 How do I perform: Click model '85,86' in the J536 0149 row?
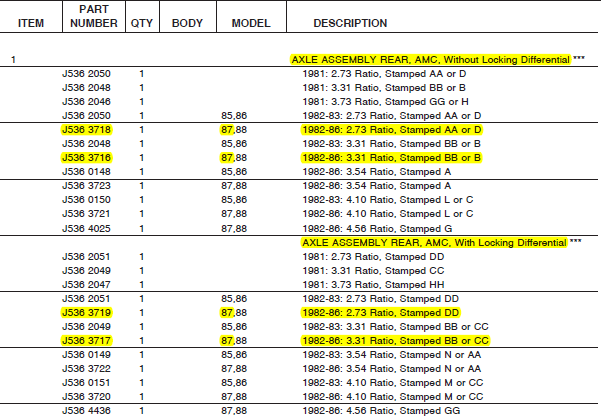click(x=234, y=355)
